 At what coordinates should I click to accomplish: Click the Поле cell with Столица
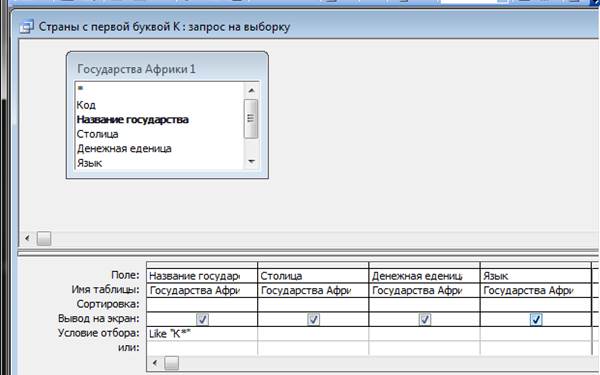pyautogui.click(x=313, y=276)
